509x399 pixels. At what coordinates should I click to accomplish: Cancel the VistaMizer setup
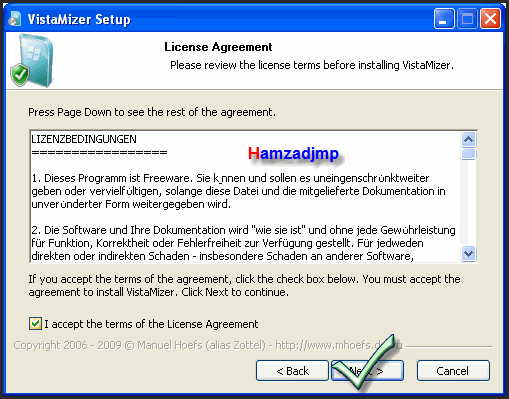pyautogui.click(x=453, y=371)
